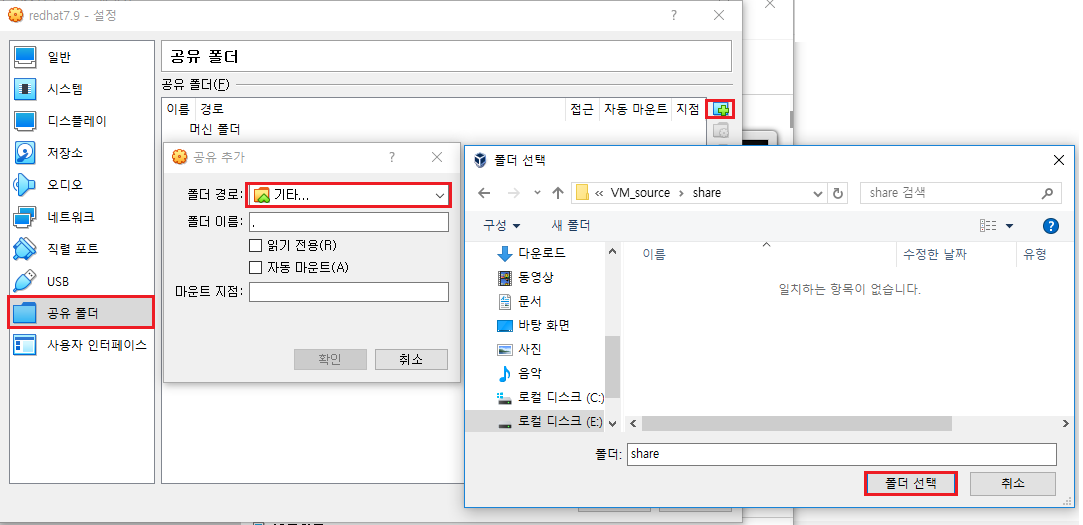Screen dimensions: 1083x525
Task: Open 저장소 (Storage) settings category
Action: [82, 153]
